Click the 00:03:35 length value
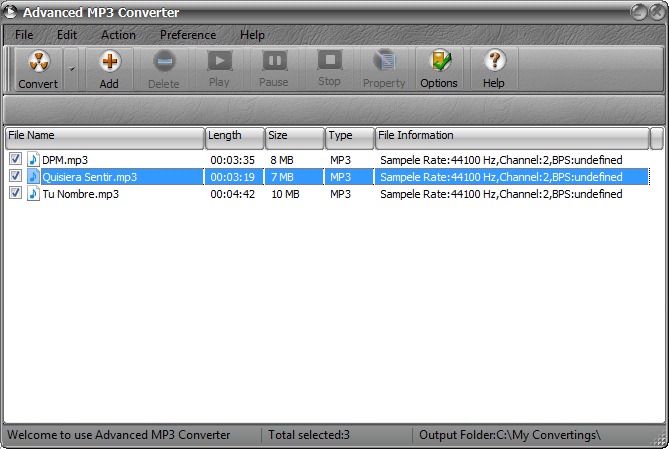The width and height of the screenshot is (669, 449). point(233,160)
